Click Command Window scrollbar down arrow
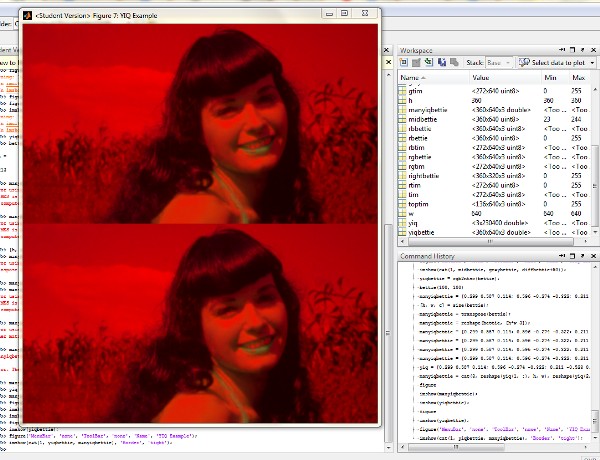600x460 pixels. coord(389,447)
